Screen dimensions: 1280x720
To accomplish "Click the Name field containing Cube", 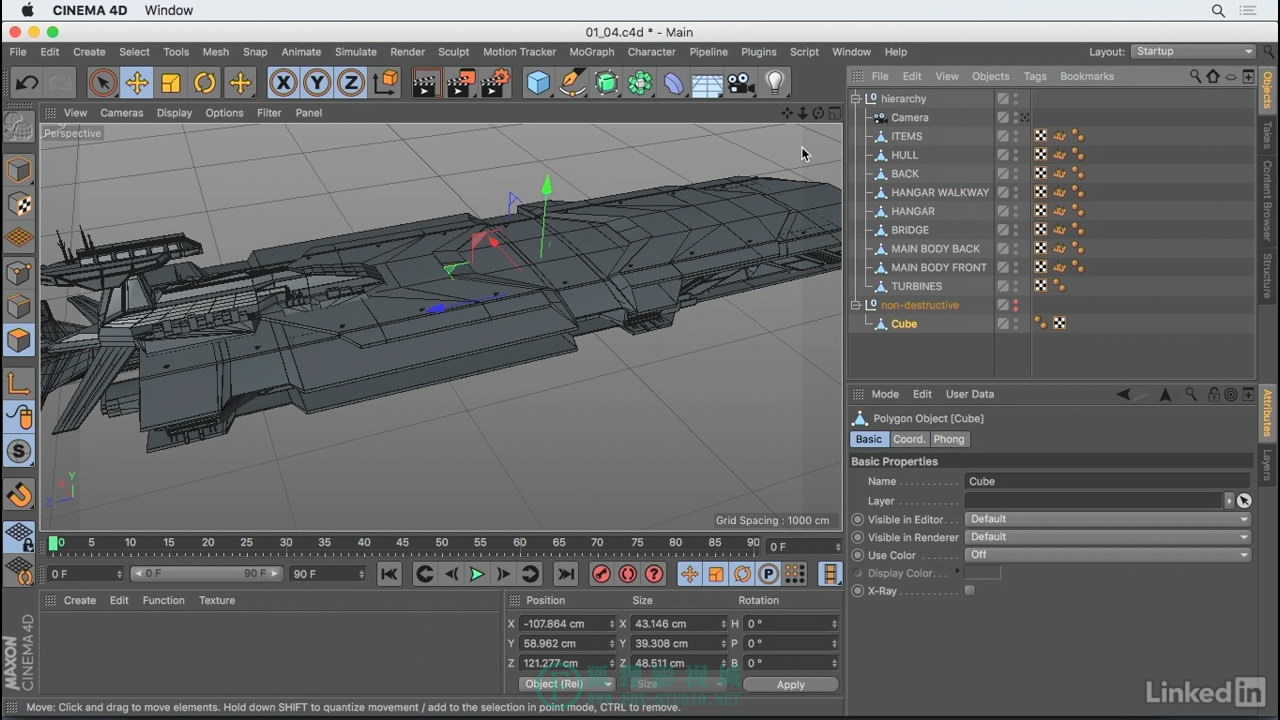I will click(1108, 481).
